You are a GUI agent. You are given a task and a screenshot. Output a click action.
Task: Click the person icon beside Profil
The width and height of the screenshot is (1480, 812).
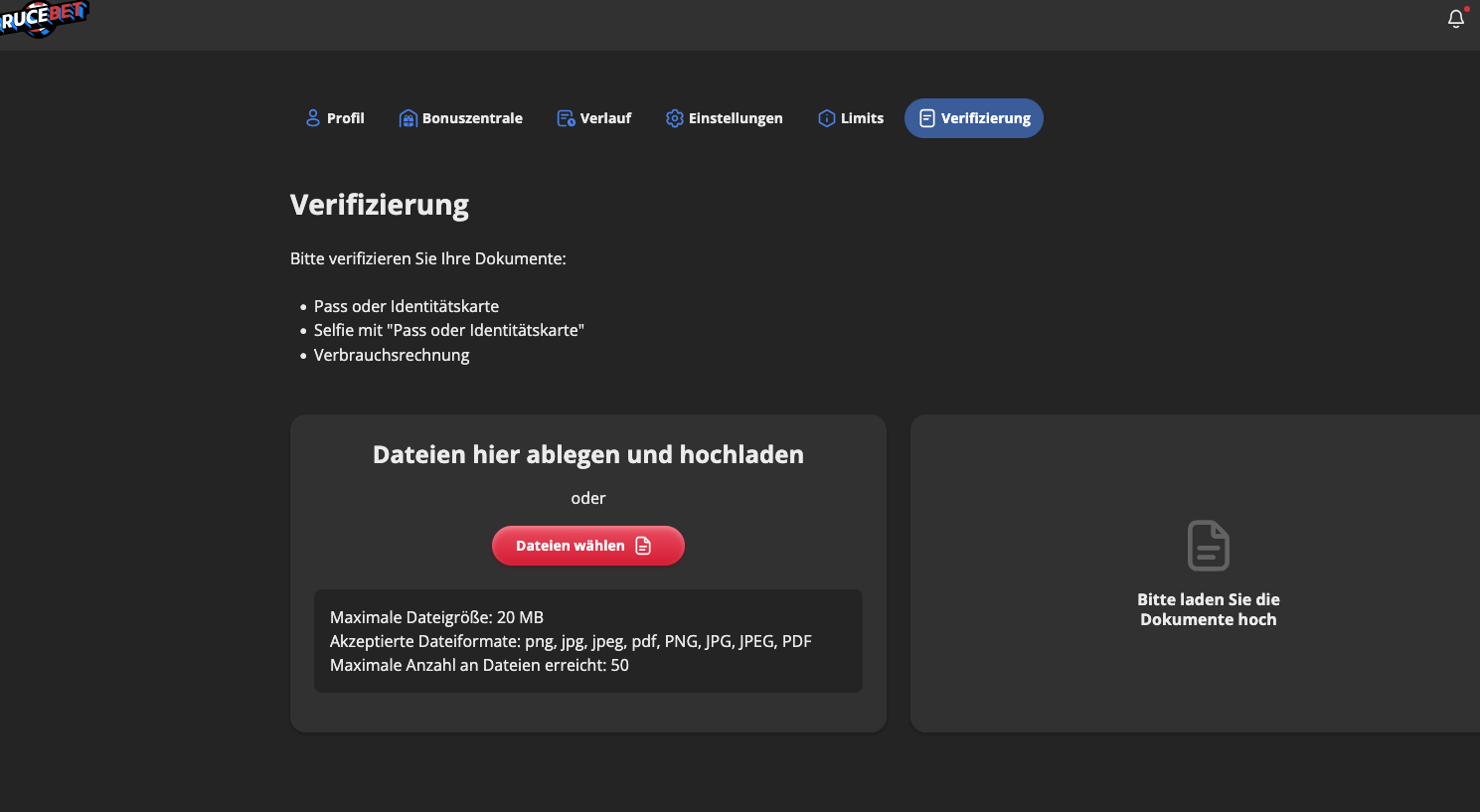click(312, 118)
